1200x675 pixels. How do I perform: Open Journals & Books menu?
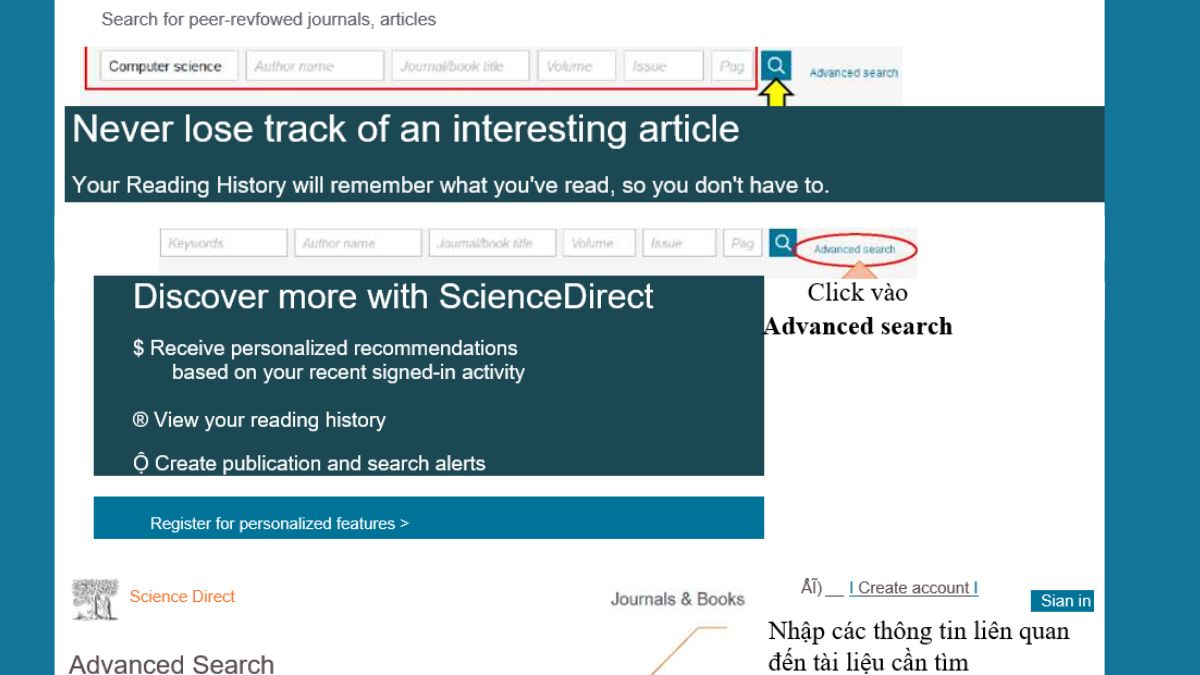678,599
